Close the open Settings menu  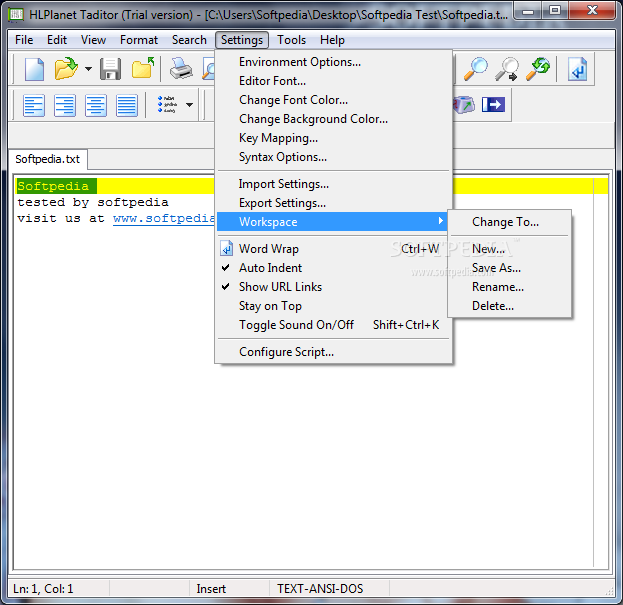[242, 40]
